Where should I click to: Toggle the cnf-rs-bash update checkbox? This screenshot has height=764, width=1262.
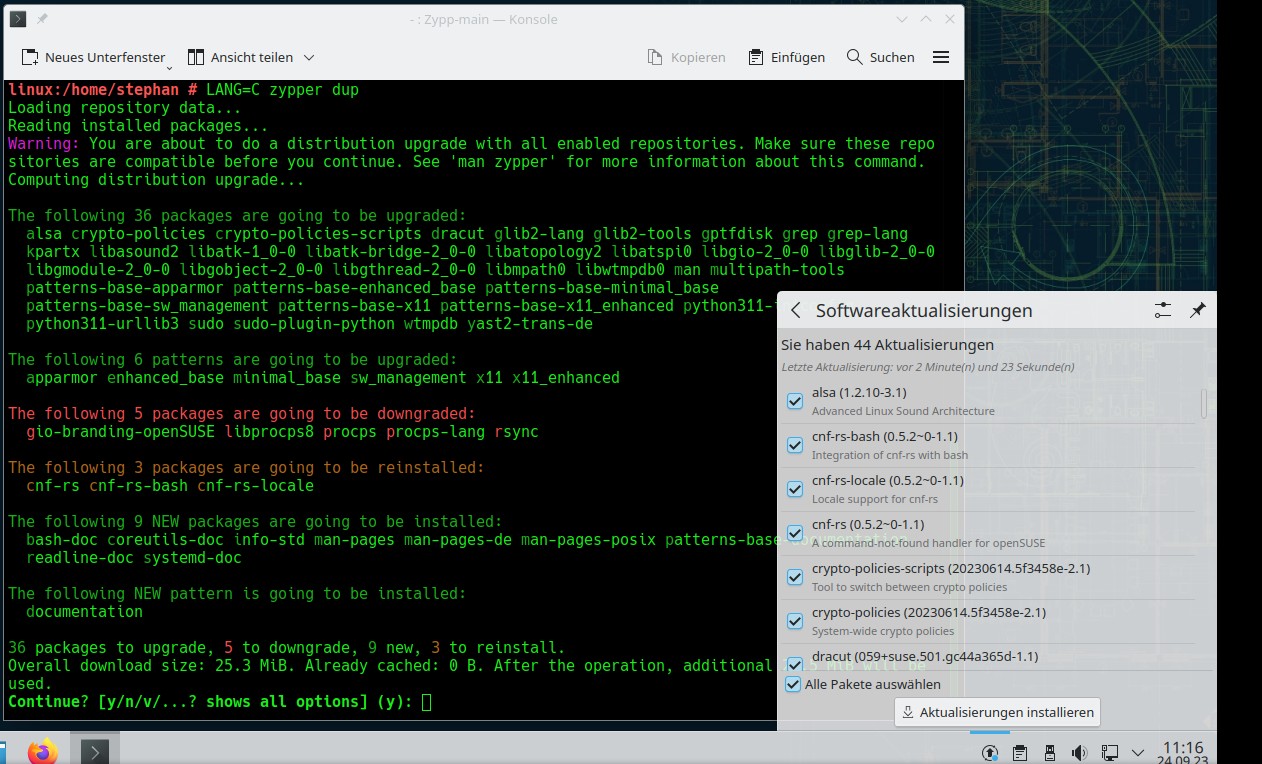pos(795,445)
